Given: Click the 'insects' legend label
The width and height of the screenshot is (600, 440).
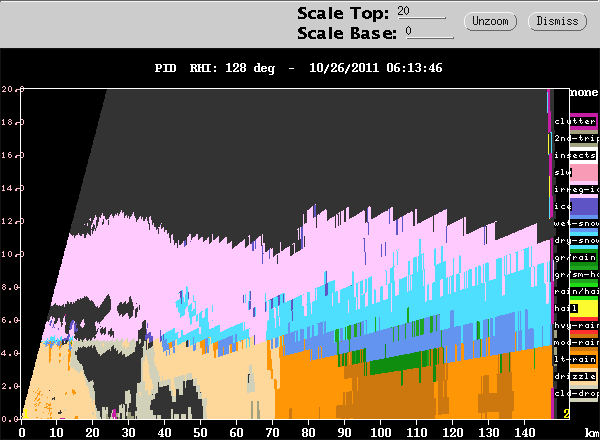Looking at the screenshot, I should (x=575, y=155).
